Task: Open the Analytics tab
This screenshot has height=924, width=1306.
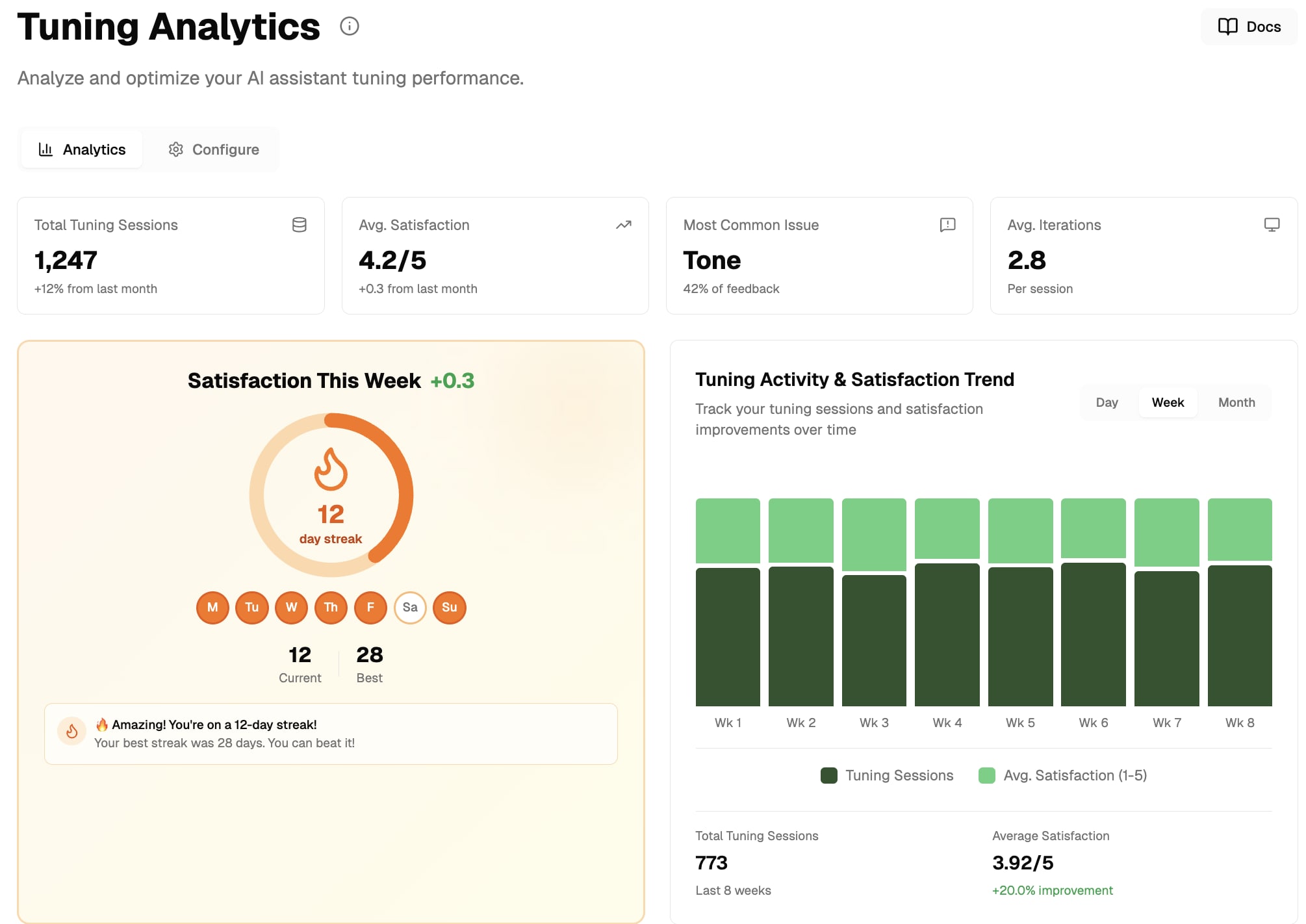Action: 81,149
